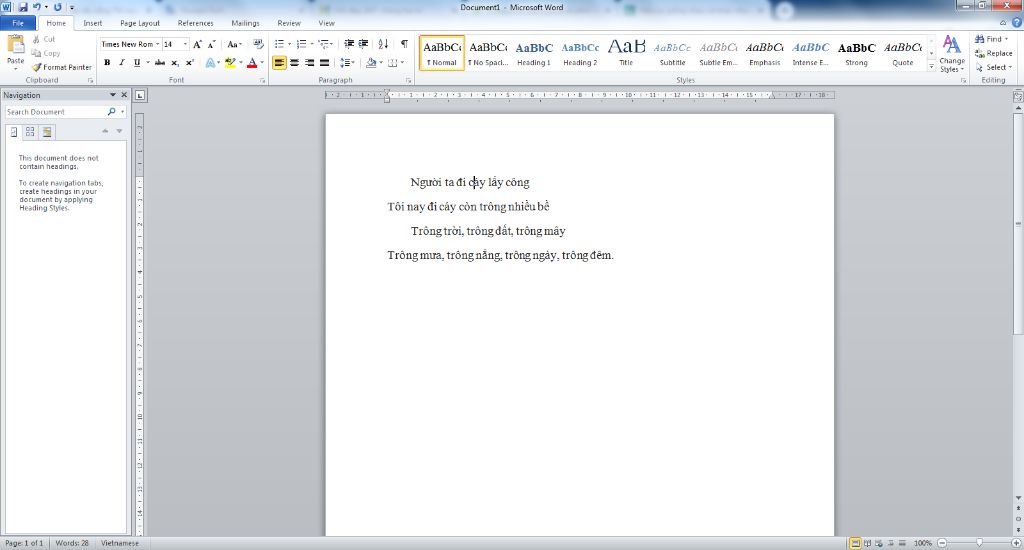Click the Undo arrow icon
This screenshot has width=1024, height=550.
pos(37,7)
